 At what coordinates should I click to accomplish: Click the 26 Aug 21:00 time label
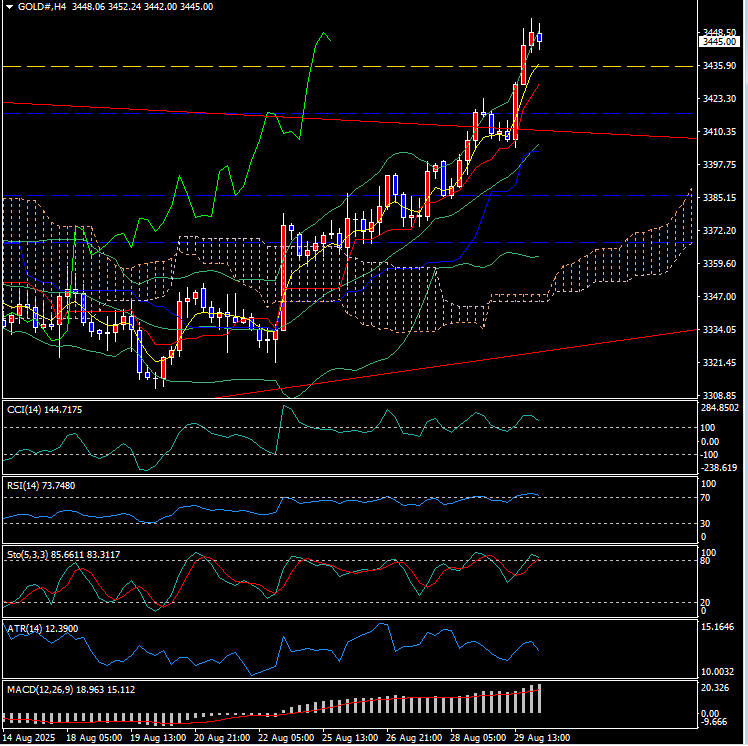(414, 737)
